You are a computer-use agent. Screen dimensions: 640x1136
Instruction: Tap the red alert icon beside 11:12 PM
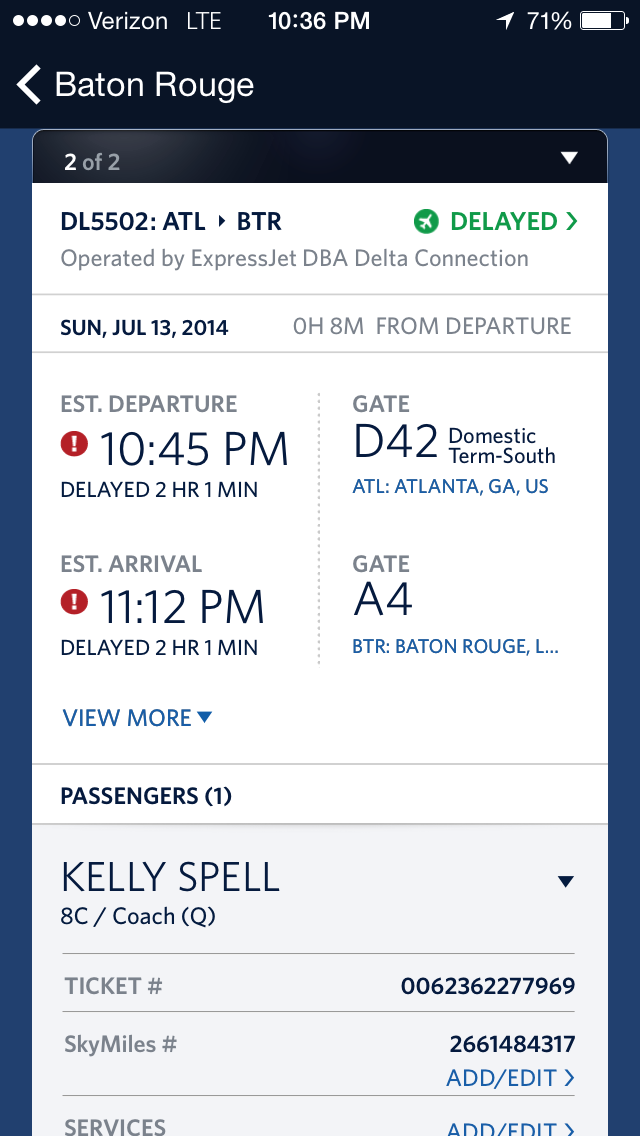(75, 602)
